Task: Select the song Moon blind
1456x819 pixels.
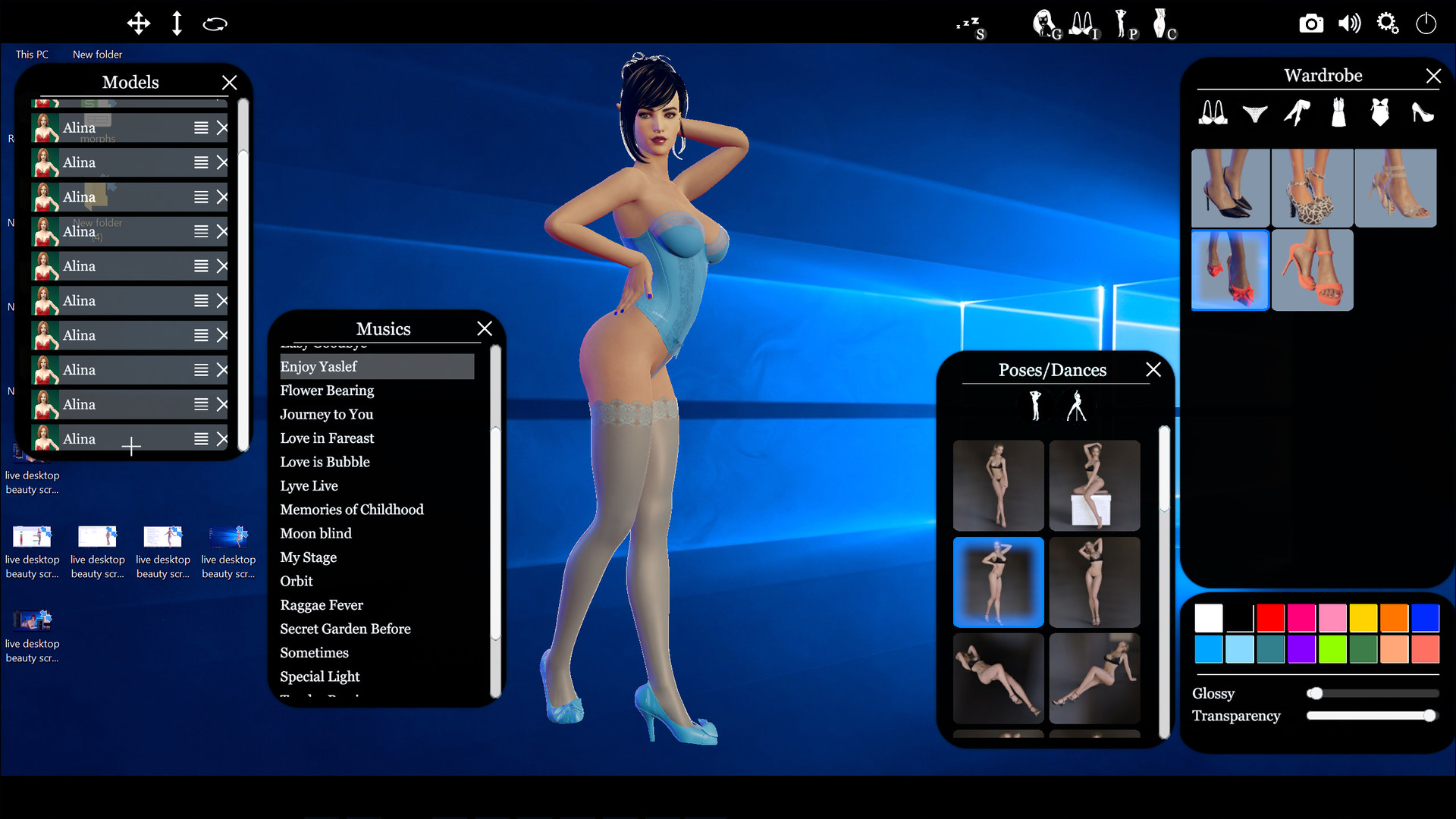Action: (315, 533)
